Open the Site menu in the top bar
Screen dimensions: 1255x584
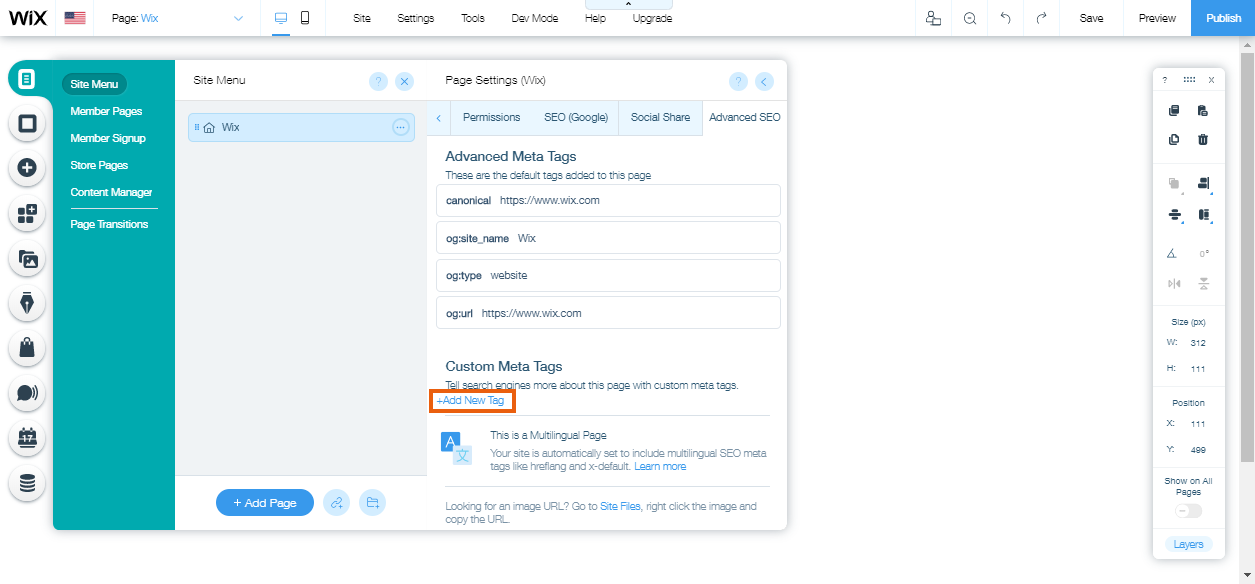(x=362, y=18)
